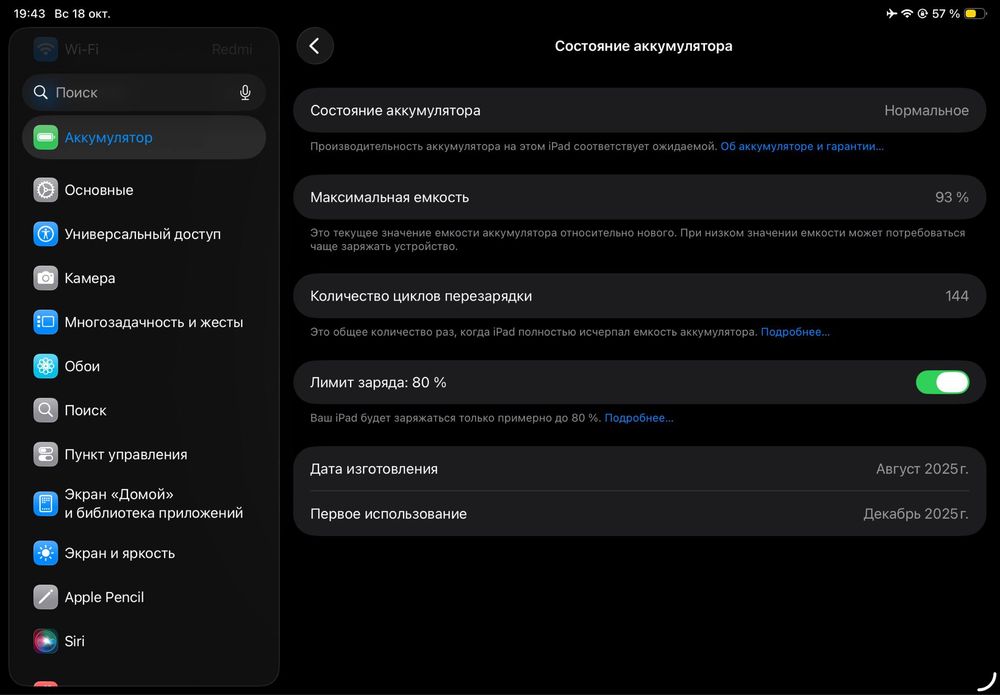Open Siri settings section
The width and height of the screenshot is (1000, 695).
[144, 641]
